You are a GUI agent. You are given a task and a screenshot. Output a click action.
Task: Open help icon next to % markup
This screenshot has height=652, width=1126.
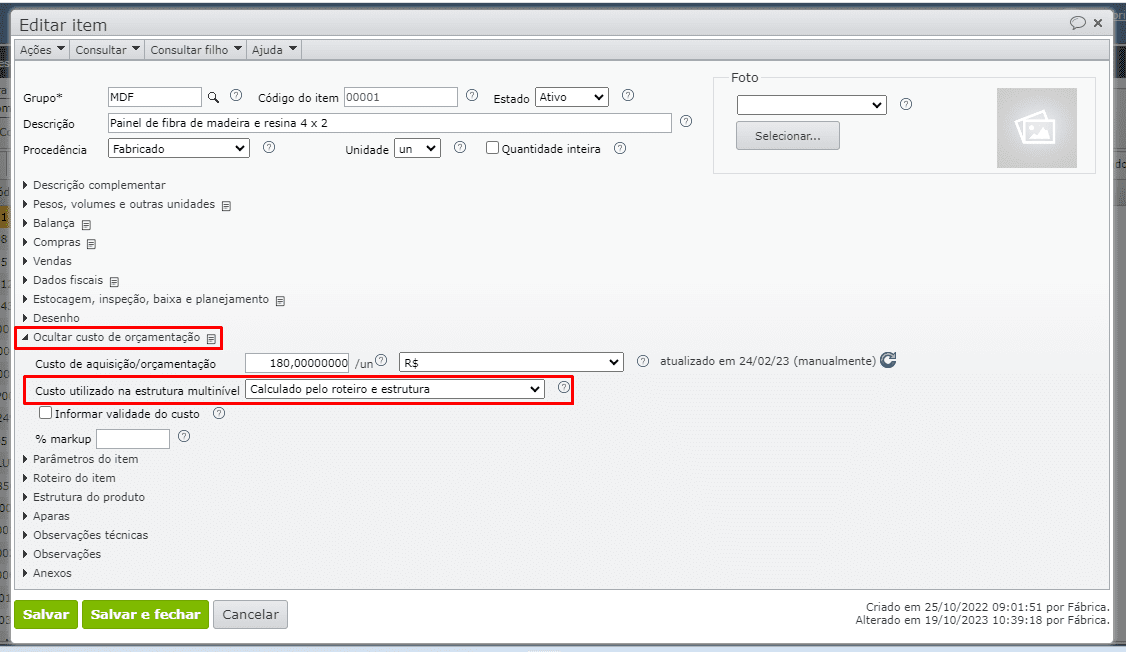184,436
